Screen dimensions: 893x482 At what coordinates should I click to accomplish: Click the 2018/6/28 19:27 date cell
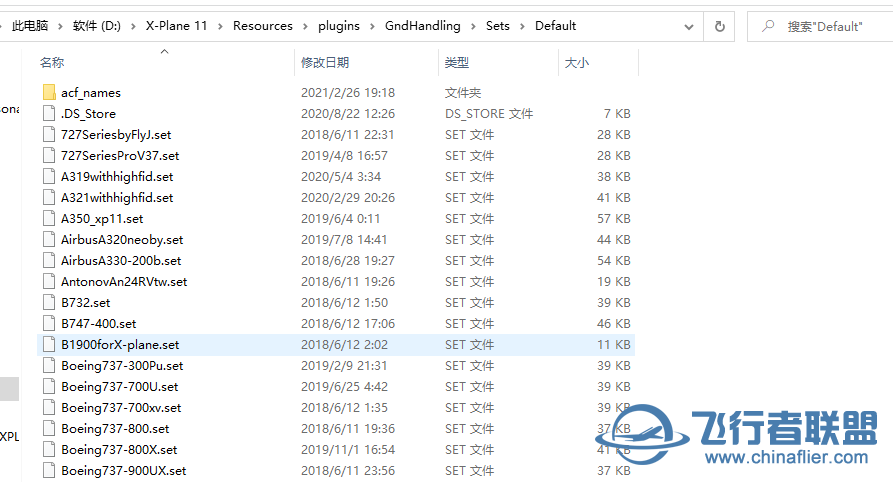click(x=348, y=261)
